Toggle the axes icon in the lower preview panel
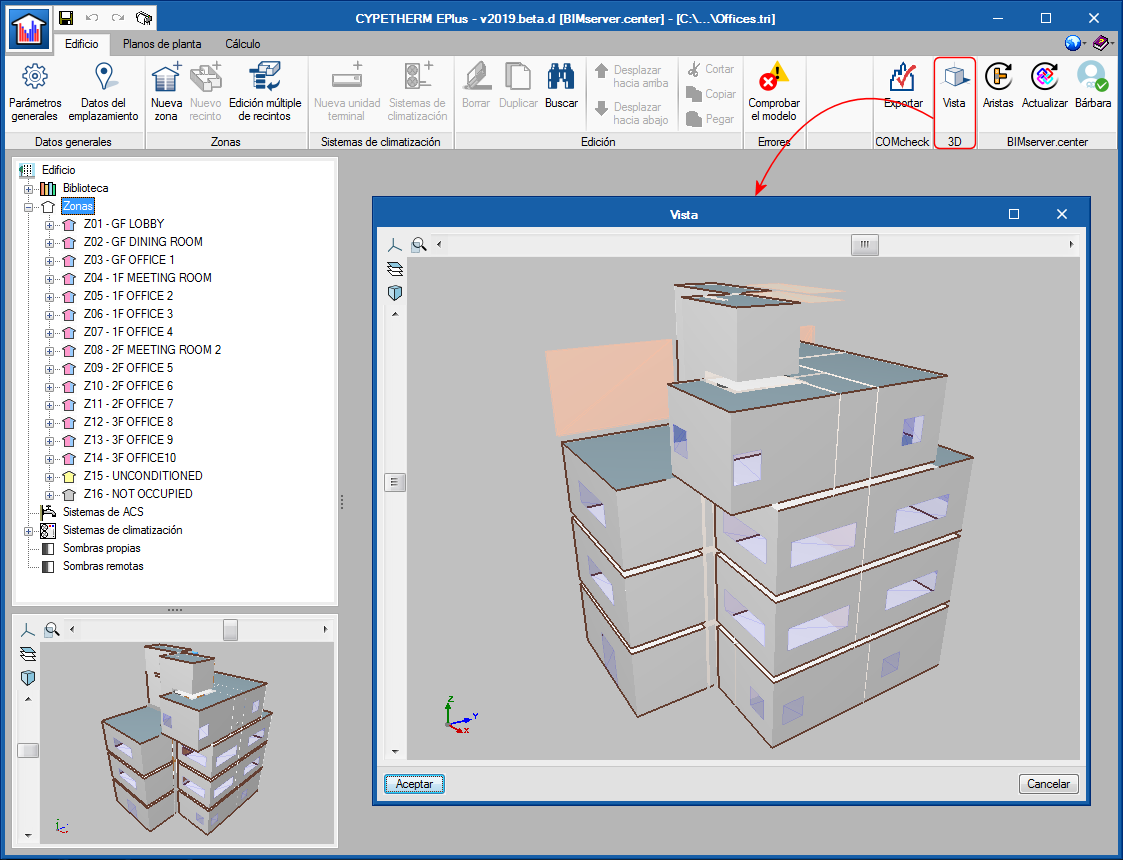 pyautogui.click(x=27, y=630)
